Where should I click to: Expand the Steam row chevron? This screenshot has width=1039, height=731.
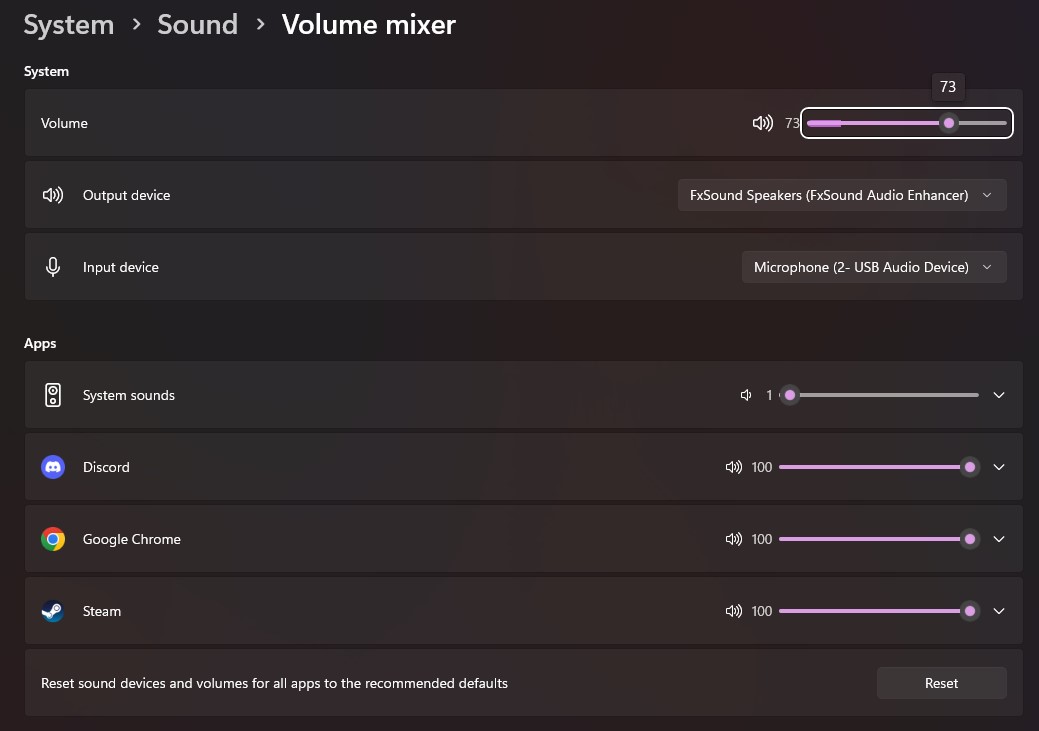[999, 611]
